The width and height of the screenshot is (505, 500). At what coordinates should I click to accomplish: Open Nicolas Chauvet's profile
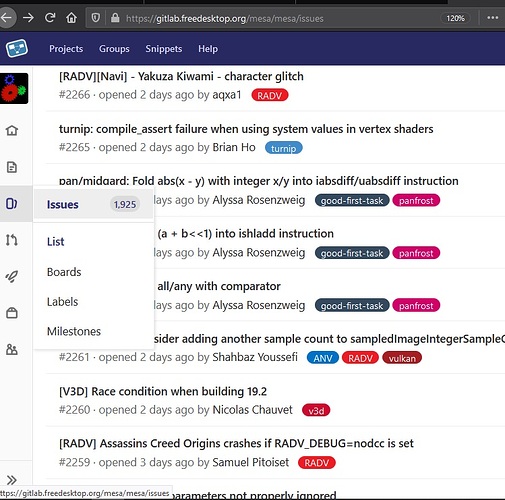252,410
